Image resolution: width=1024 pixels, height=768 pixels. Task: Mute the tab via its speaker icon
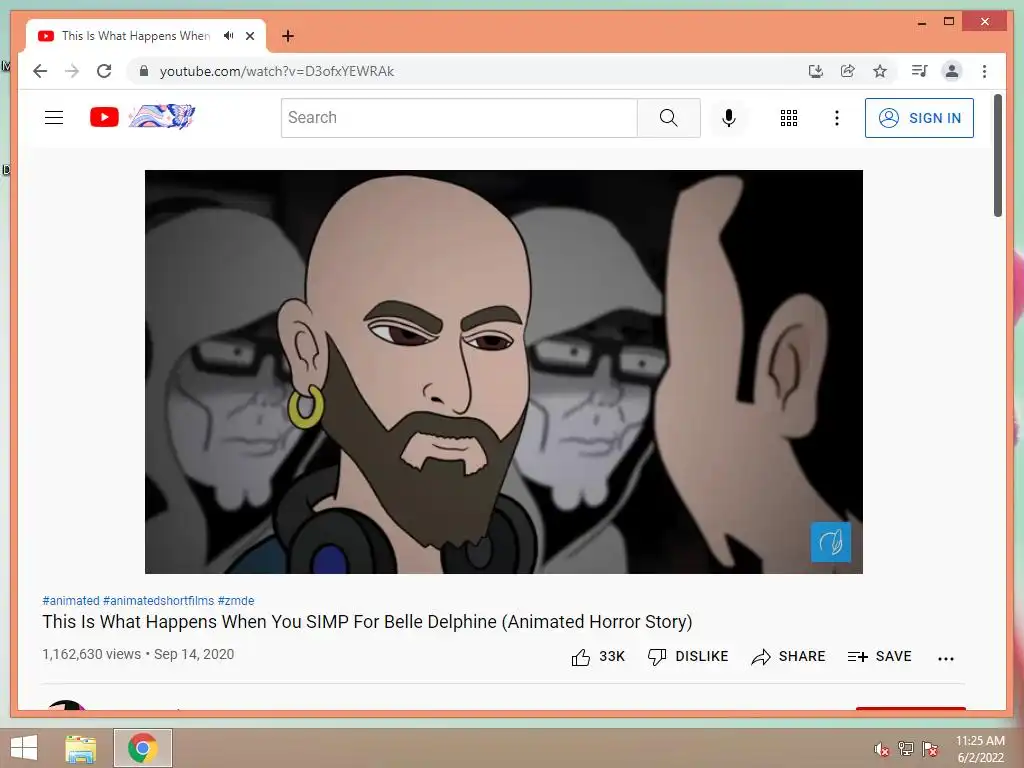click(229, 36)
